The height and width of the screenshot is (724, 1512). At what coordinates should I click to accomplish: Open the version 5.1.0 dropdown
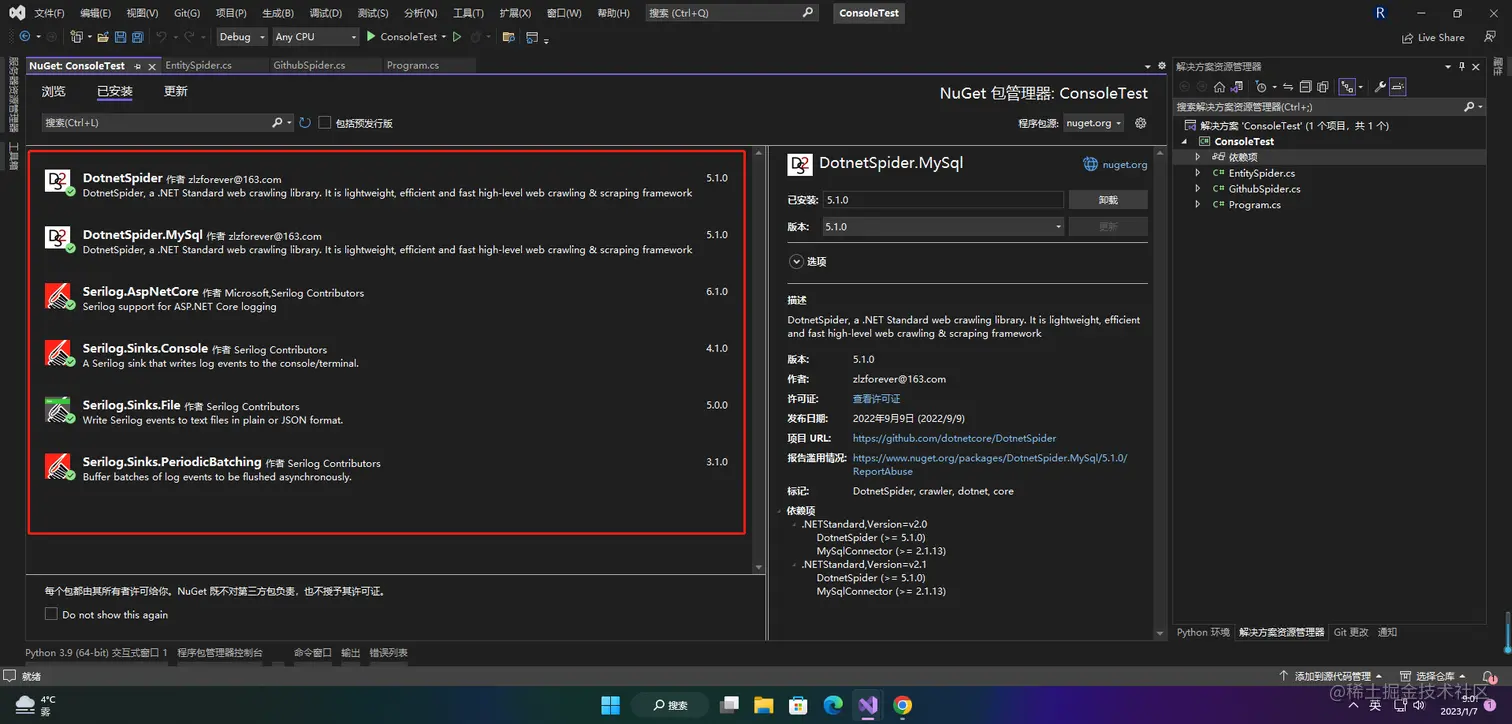pyautogui.click(x=943, y=227)
